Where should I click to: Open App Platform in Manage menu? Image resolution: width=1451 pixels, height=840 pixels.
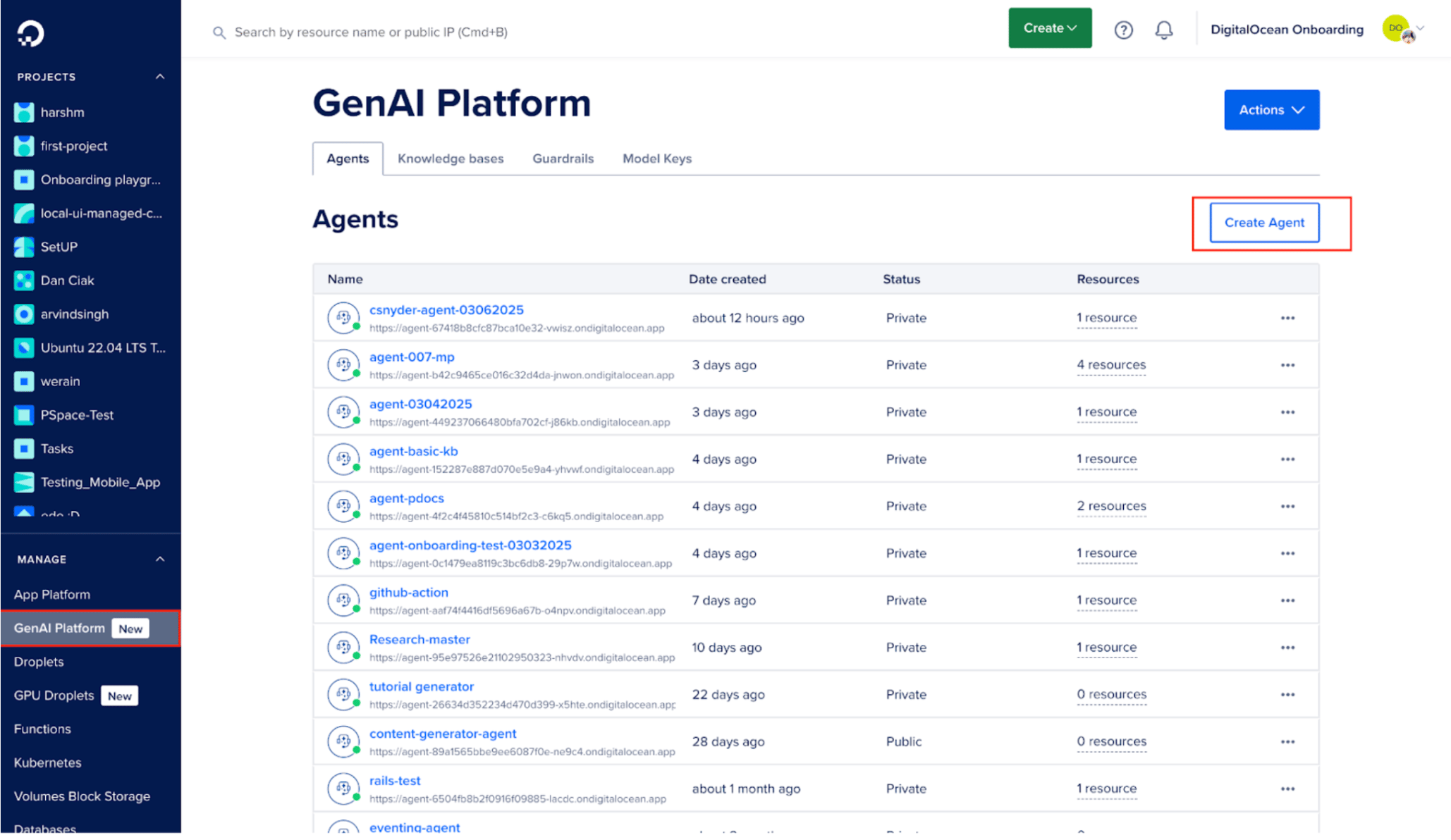tap(52, 594)
